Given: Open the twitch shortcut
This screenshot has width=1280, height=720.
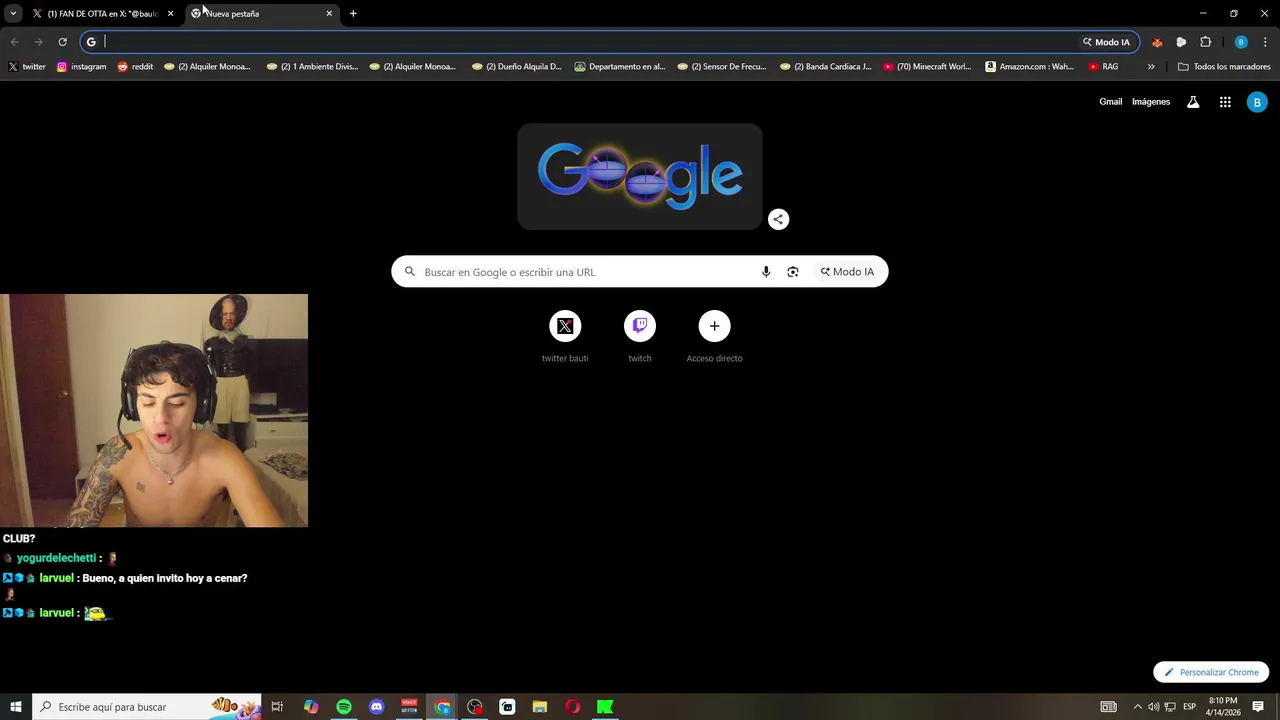Looking at the screenshot, I should [640, 336].
